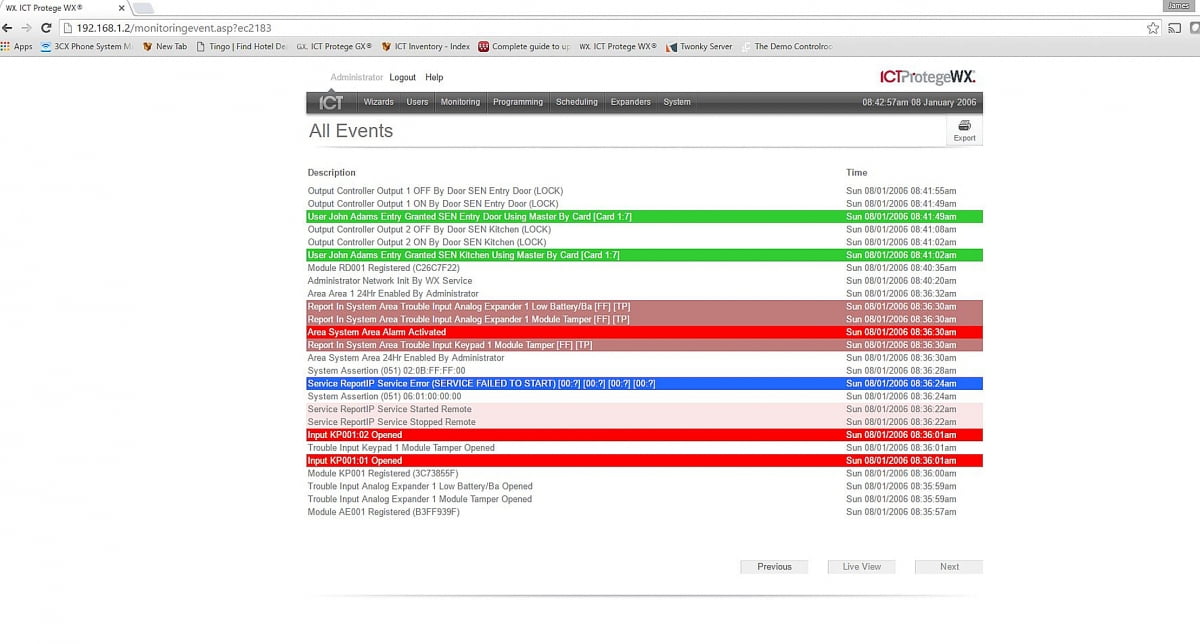Click the ICT logo in navigation bar
Image resolution: width=1200 pixels, height=644 pixels.
coord(331,102)
